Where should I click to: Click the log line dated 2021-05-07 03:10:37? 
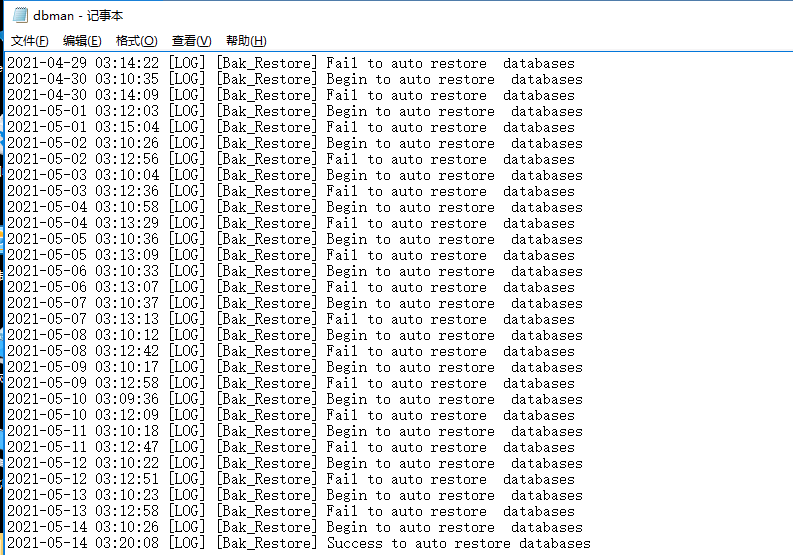click(x=295, y=303)
